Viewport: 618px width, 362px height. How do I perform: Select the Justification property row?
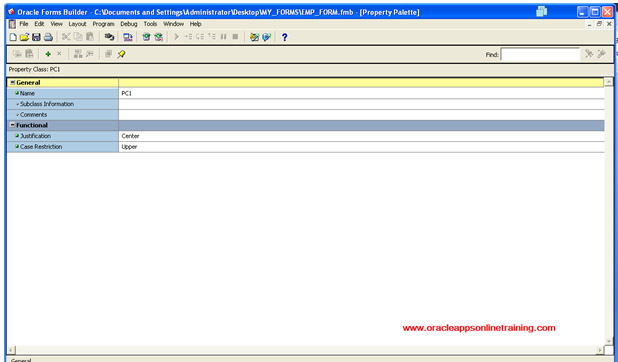coord(305,136)
